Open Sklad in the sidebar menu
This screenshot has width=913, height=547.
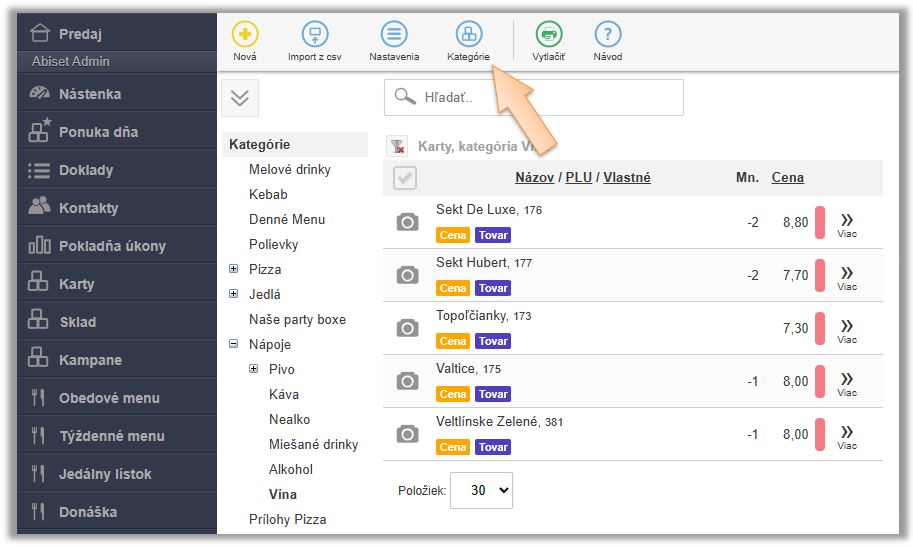tap(77, 322)
